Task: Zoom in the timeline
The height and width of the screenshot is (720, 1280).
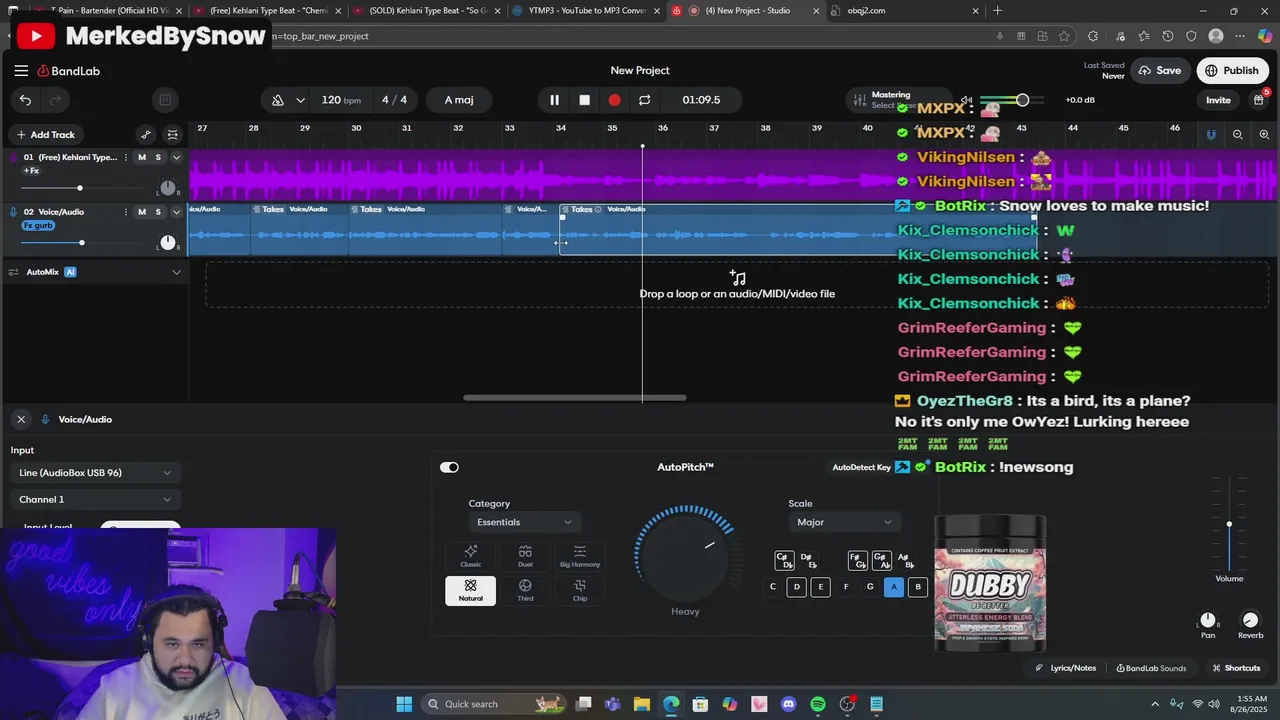Action: [x=1264, y=134]
